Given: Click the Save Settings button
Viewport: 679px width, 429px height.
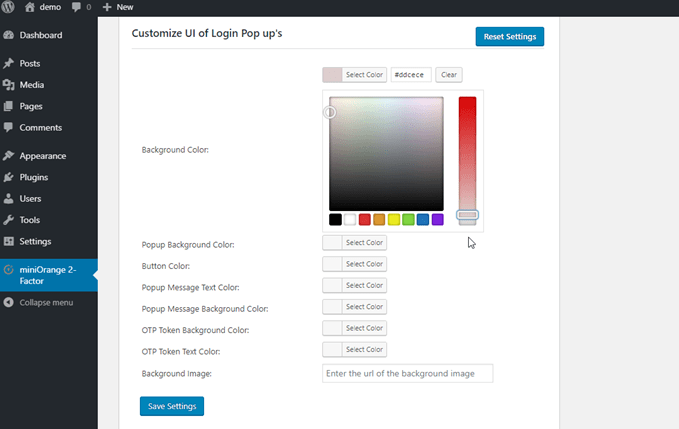Looking at the screenshot, I should coord(171,406).
